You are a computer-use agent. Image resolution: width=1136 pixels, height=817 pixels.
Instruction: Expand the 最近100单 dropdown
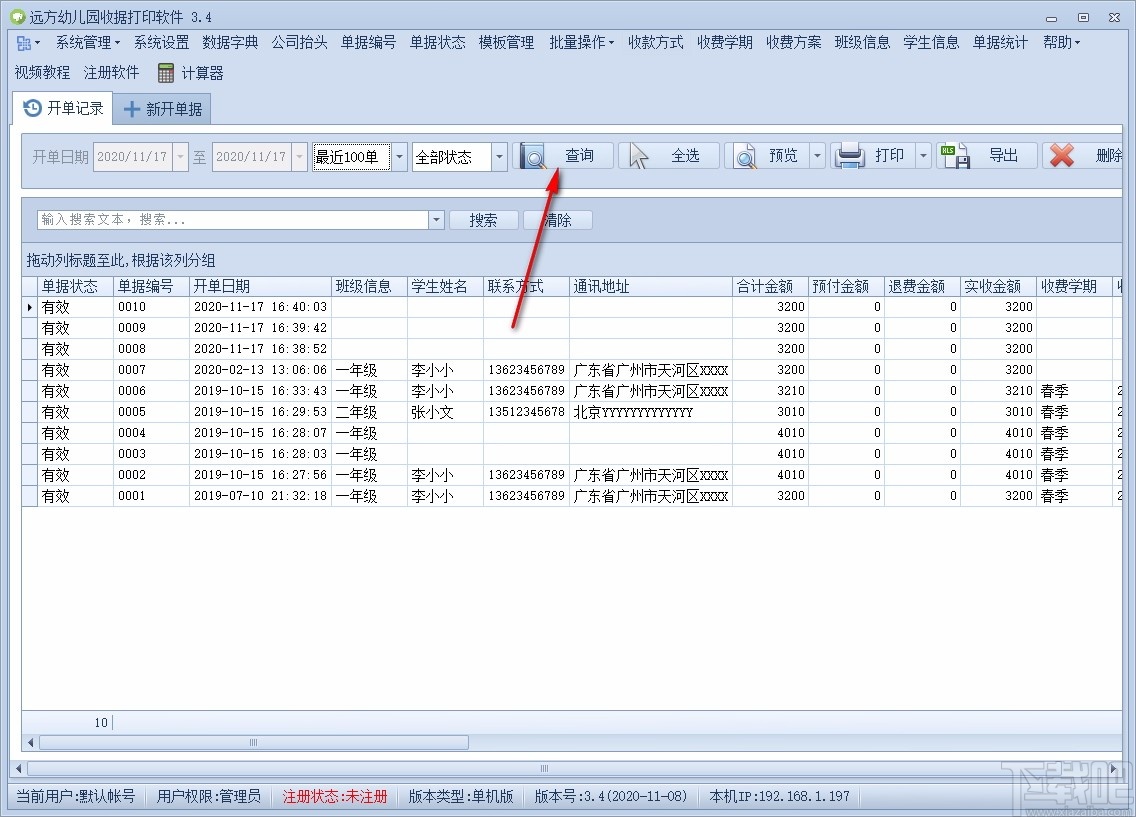[399, 156]
